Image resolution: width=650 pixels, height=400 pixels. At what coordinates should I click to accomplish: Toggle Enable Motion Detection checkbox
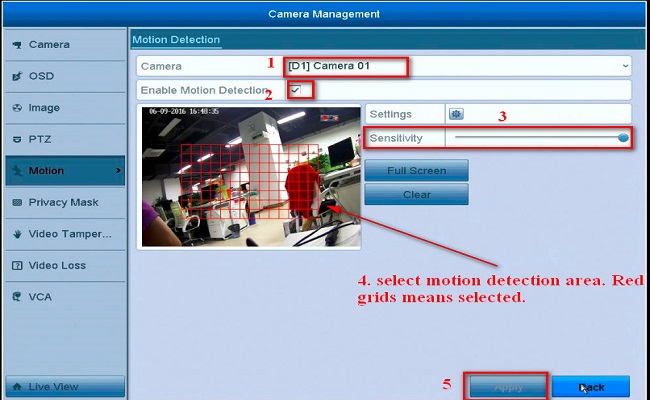(295, 91)
